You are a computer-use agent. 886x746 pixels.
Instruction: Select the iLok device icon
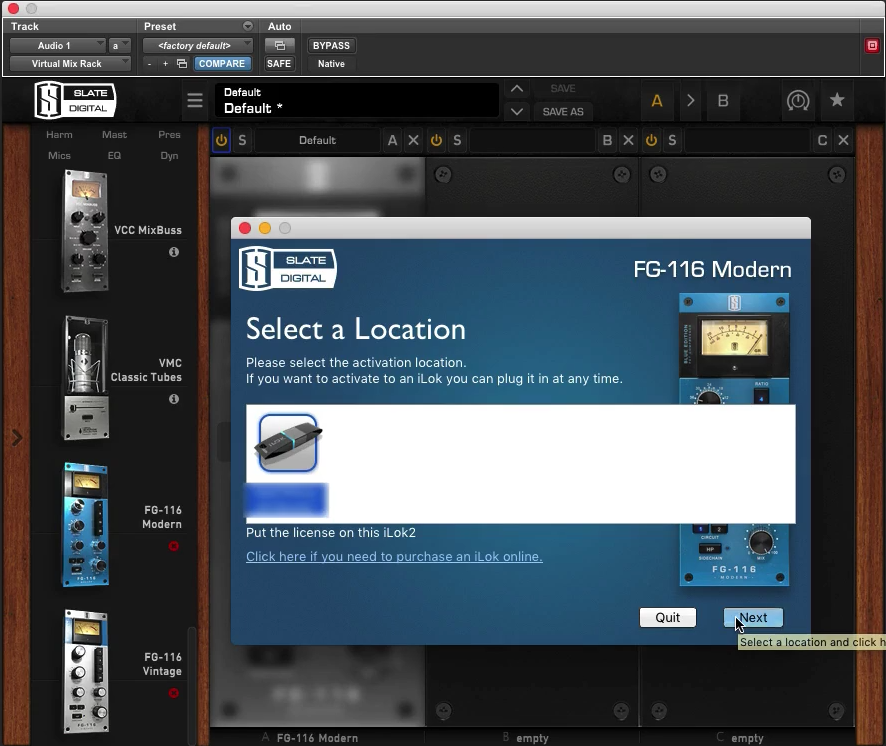point(288,443)
